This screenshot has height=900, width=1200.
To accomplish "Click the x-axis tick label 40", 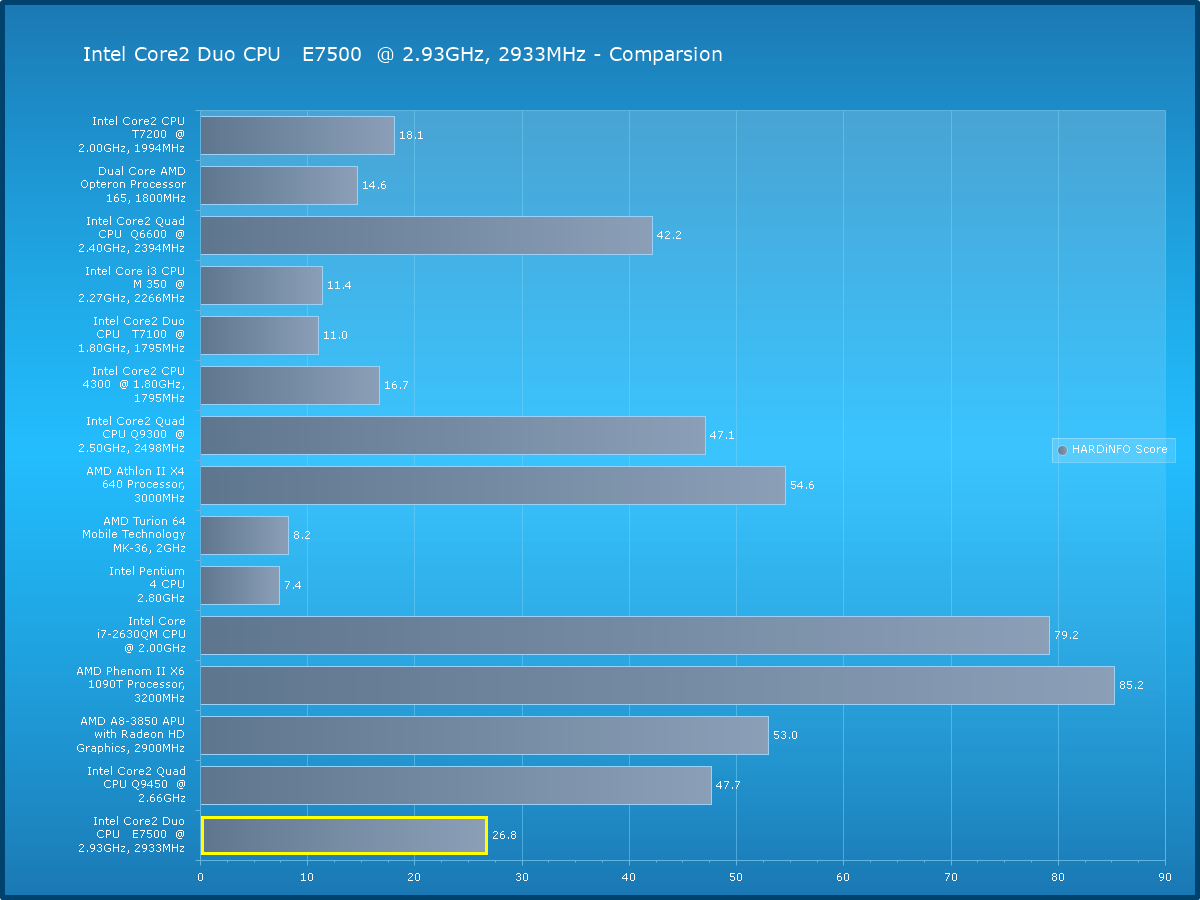I will (x=629, y=877).
